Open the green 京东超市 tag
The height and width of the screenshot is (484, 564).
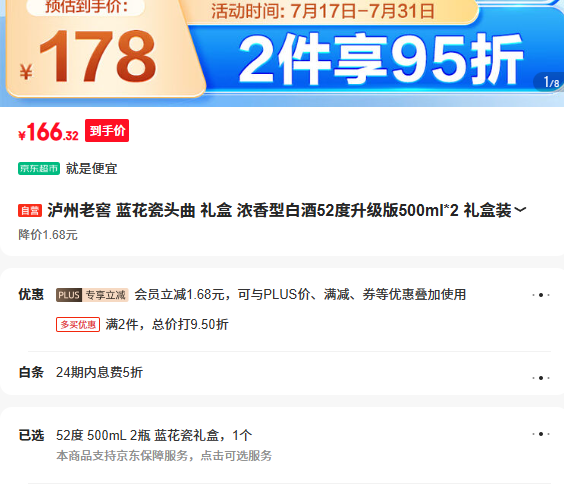pos(39,168)
